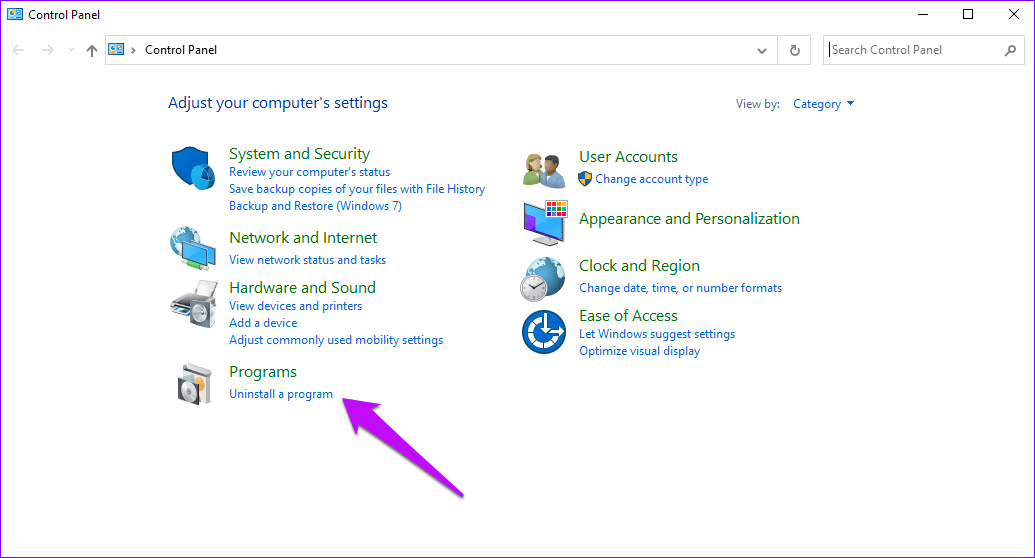Screen dimensions: 1035x558
Task: Maximize the Control Panel window
Action: 968,14
